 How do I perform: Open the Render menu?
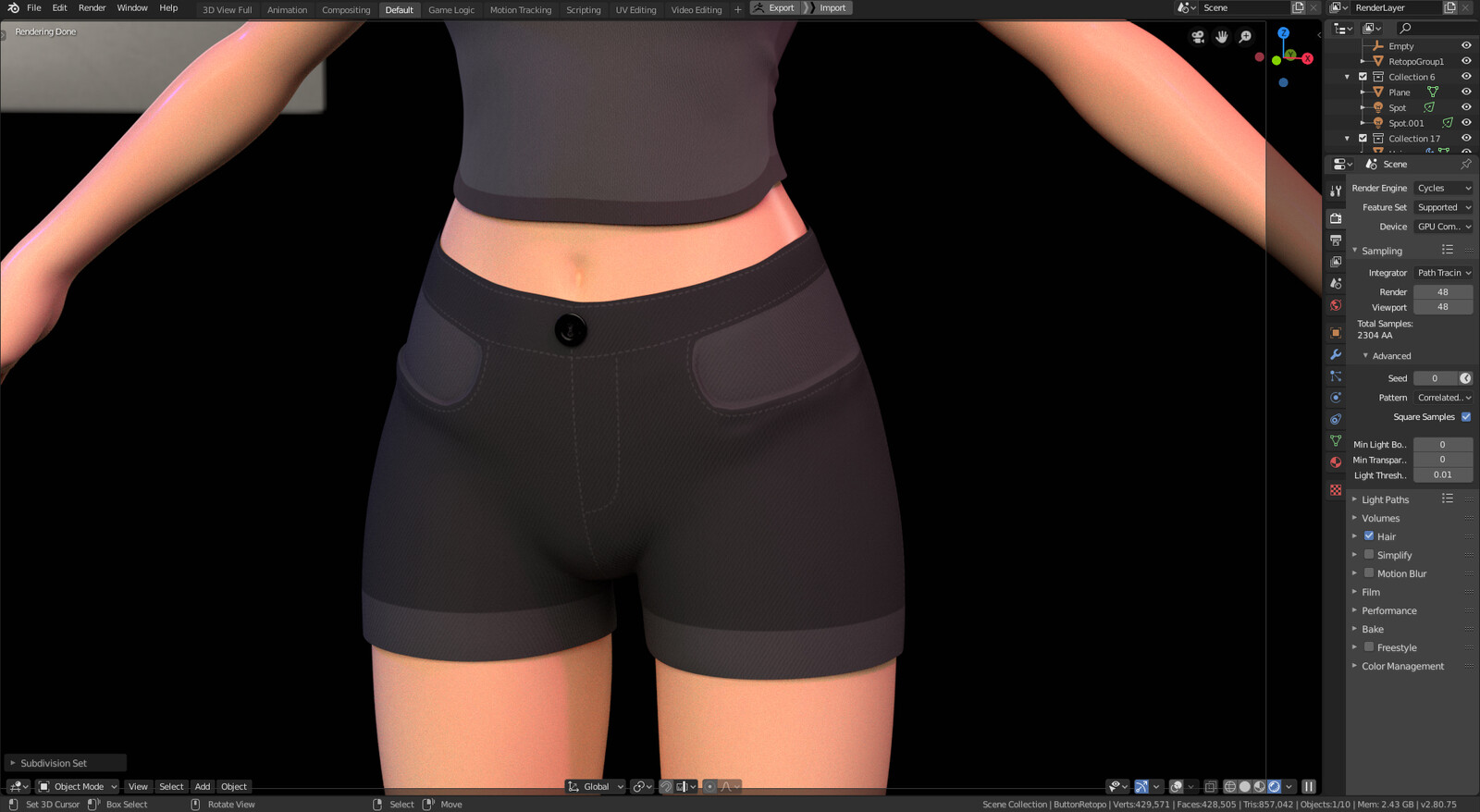(x=92, y=8)
